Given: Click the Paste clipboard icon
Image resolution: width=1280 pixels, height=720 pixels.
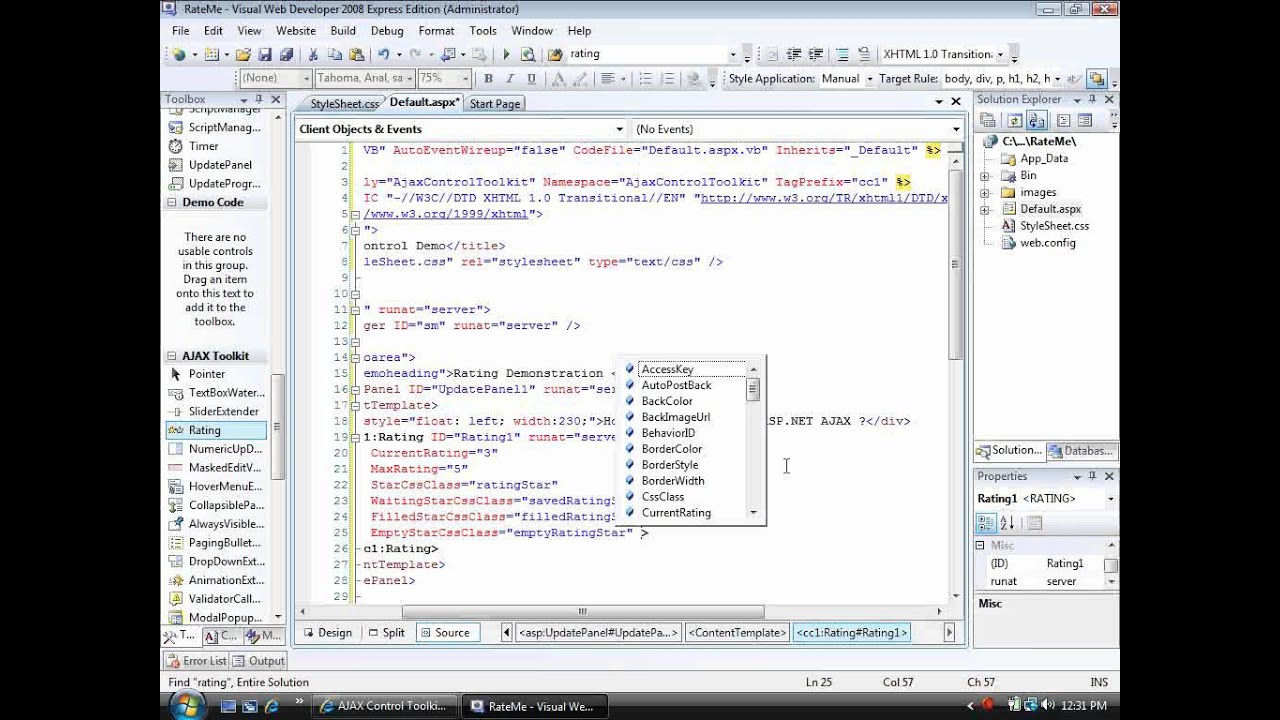Looking at the screenshot, I should click(356, 55).
